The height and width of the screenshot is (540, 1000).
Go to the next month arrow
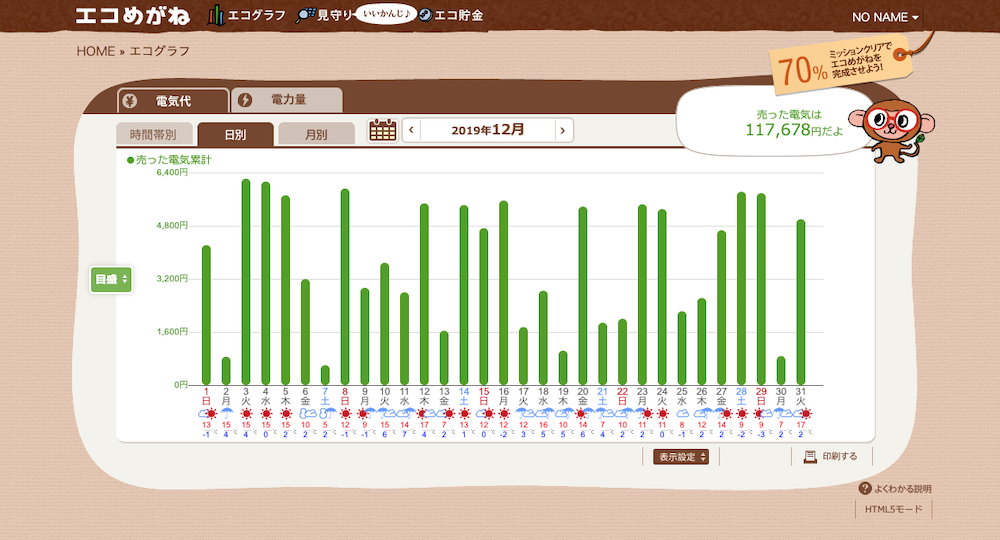click(x=564, y=130)
